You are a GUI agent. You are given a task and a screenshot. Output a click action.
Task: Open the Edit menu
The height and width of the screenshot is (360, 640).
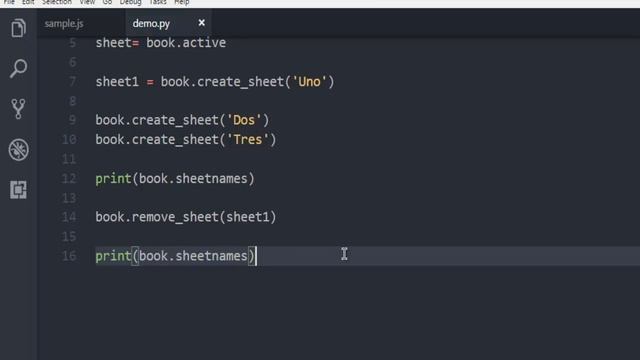coord(28,2)
